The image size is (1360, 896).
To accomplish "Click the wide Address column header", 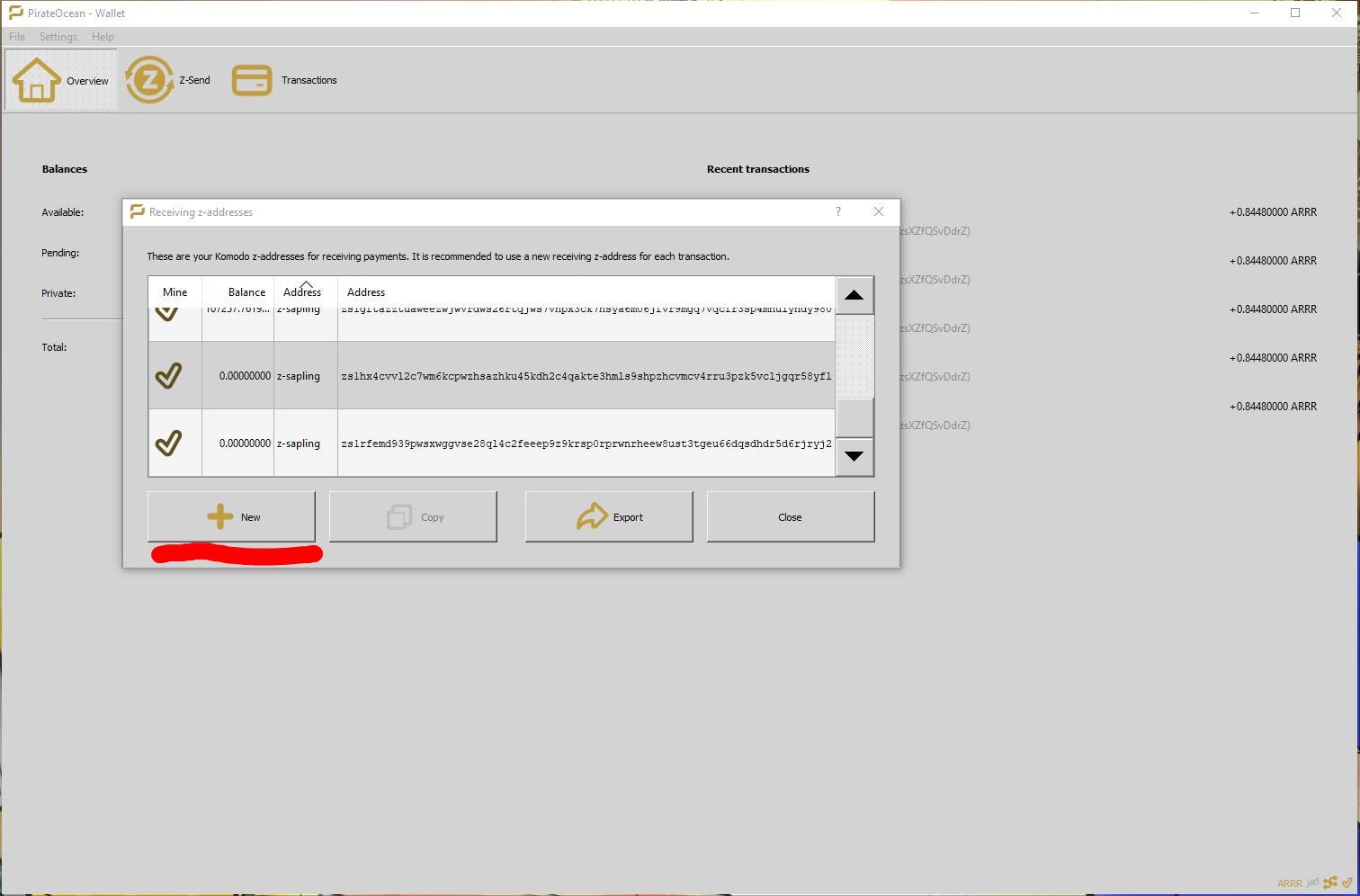I will pyautogui.click(x=586, y=292).
